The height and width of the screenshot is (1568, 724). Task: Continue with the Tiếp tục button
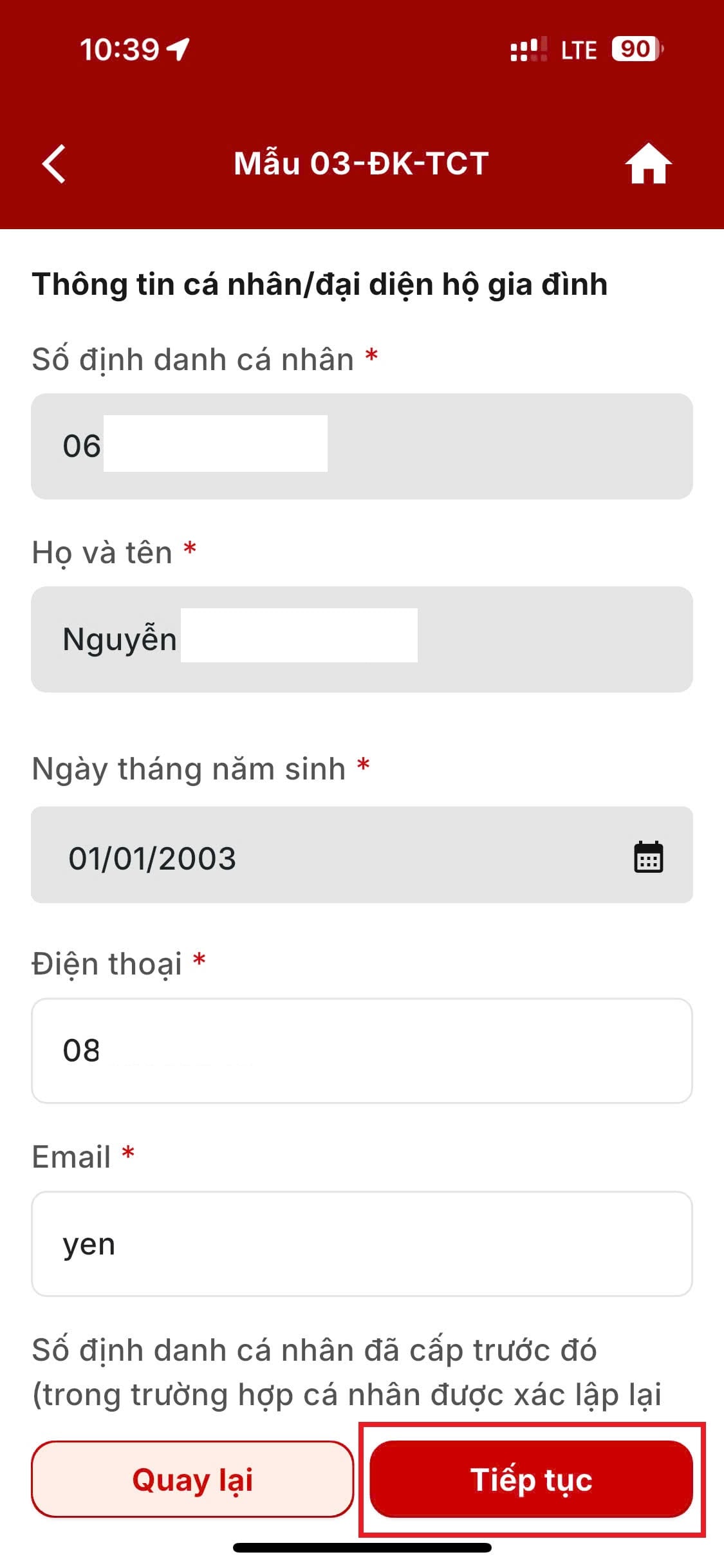[x=532, y=1479]
